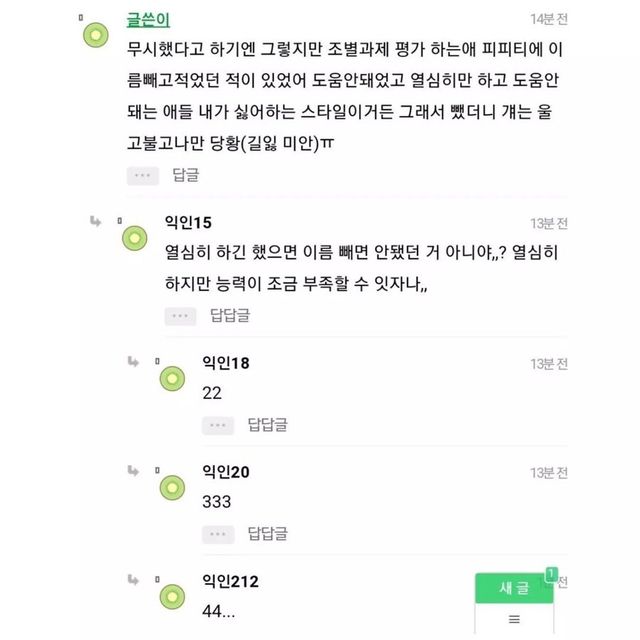This screenshot has height=640, width=640.
Task: Open the more options button under 익인18's comment
Action: pyautogui.click(x=218, y=425)
